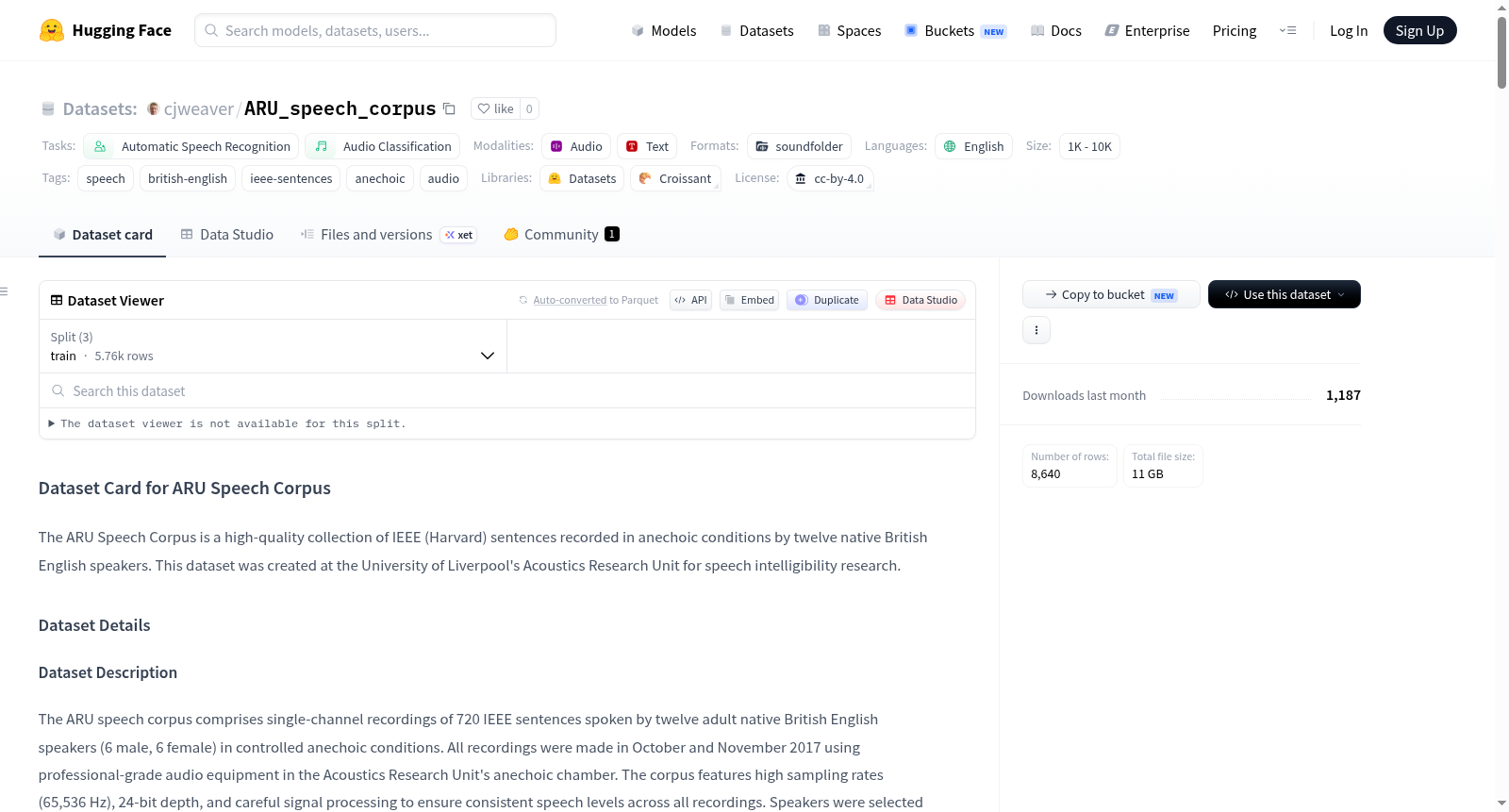Click the downloads count 1,187

(1343, 395)
